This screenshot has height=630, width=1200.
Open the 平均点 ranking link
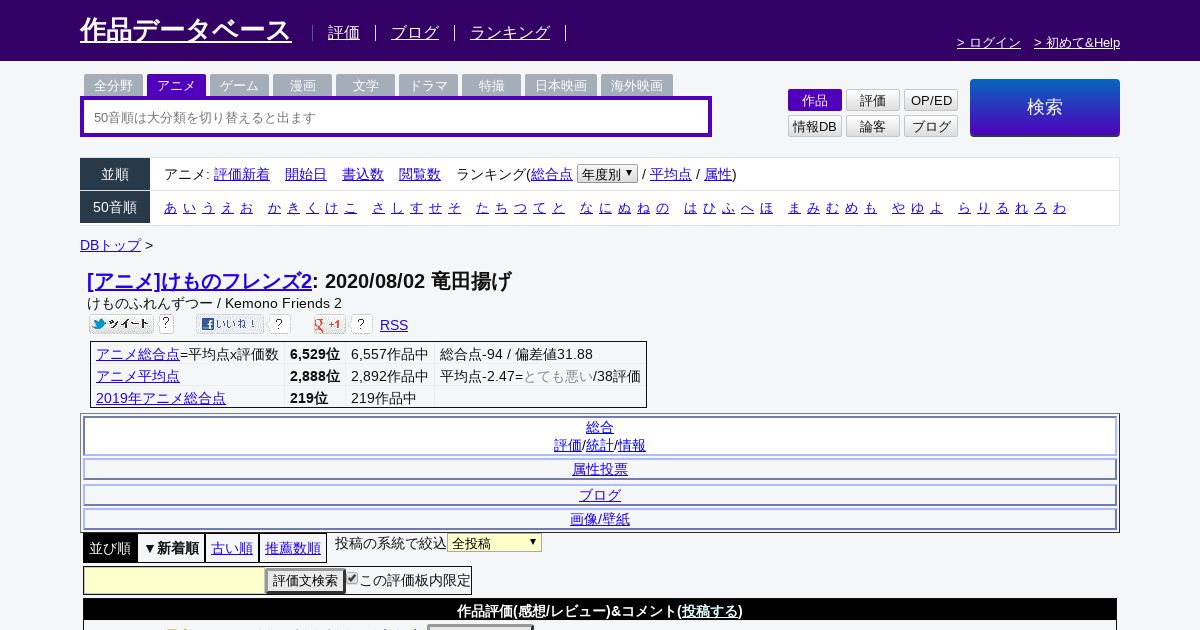pos(671,174)
